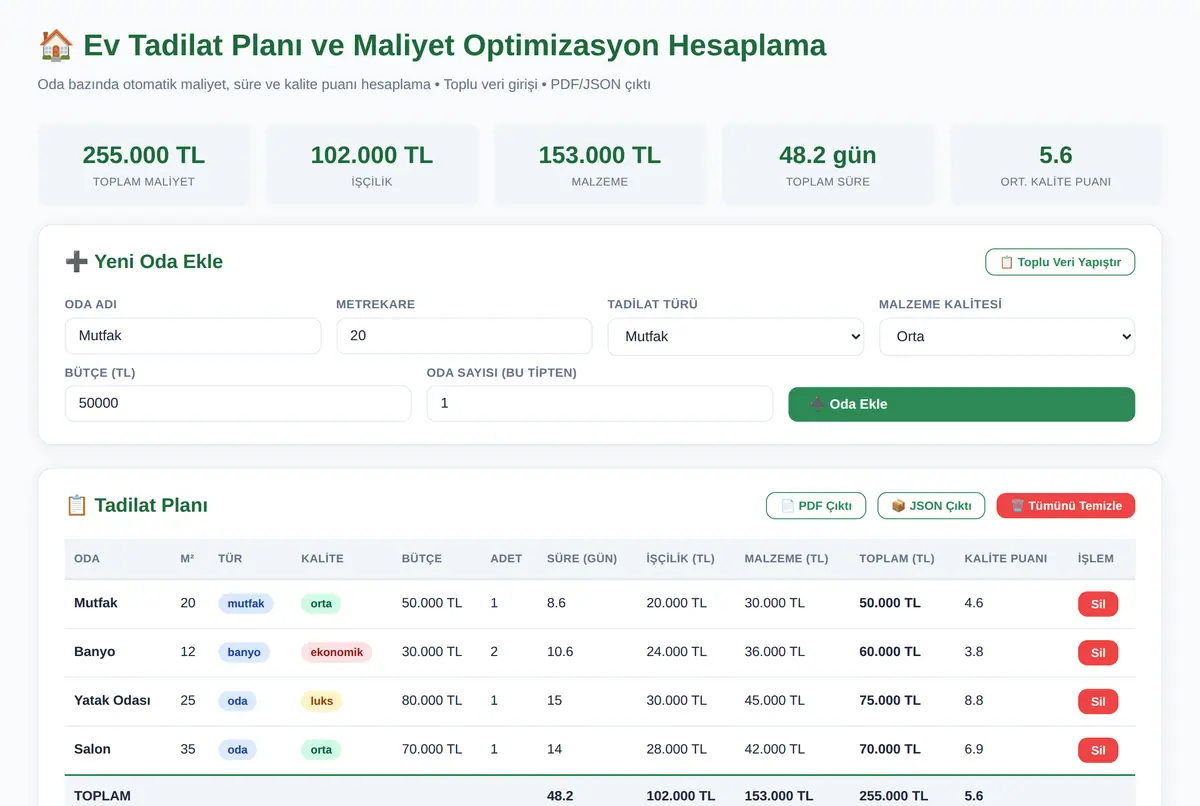
Task: Export the plan with PDF Çıktı
Action: coord(815,506)
